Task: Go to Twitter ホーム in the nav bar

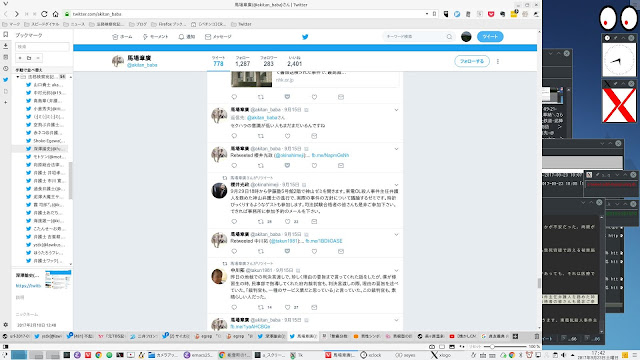Action: (x=122, y=37)
